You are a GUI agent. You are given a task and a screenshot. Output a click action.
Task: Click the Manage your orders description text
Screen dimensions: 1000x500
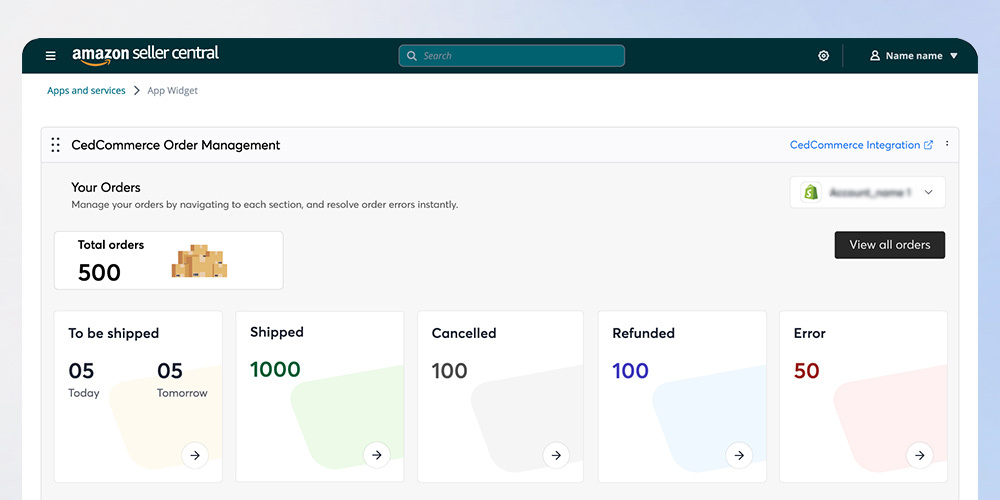pyautogui.click(x=265, y=205)
